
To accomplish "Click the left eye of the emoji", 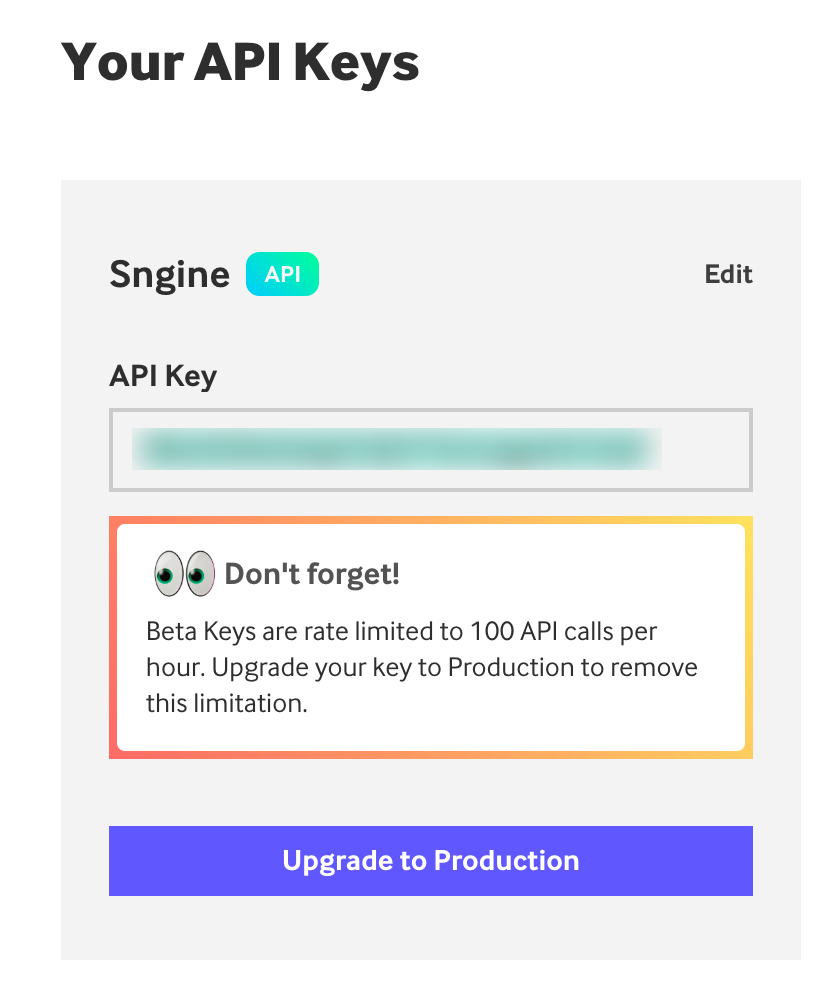I will tap(169, 574).
